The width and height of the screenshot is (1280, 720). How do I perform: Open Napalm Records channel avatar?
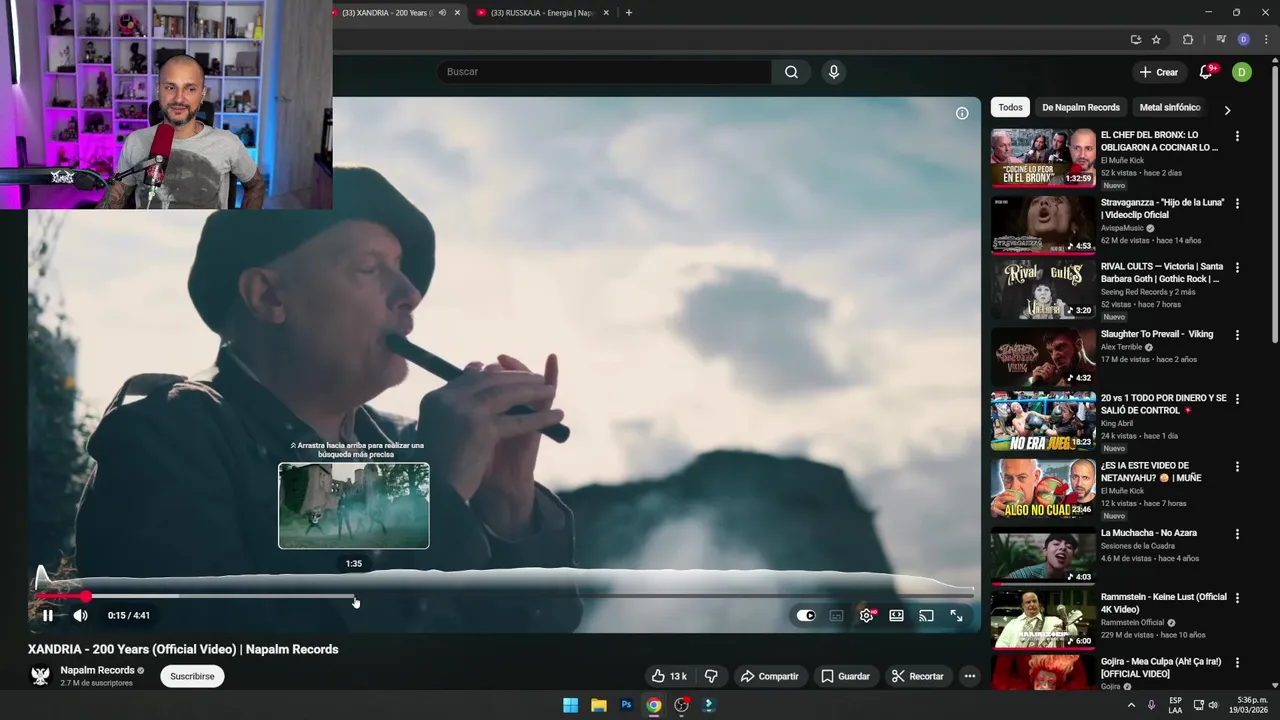(x=40, y=676)
